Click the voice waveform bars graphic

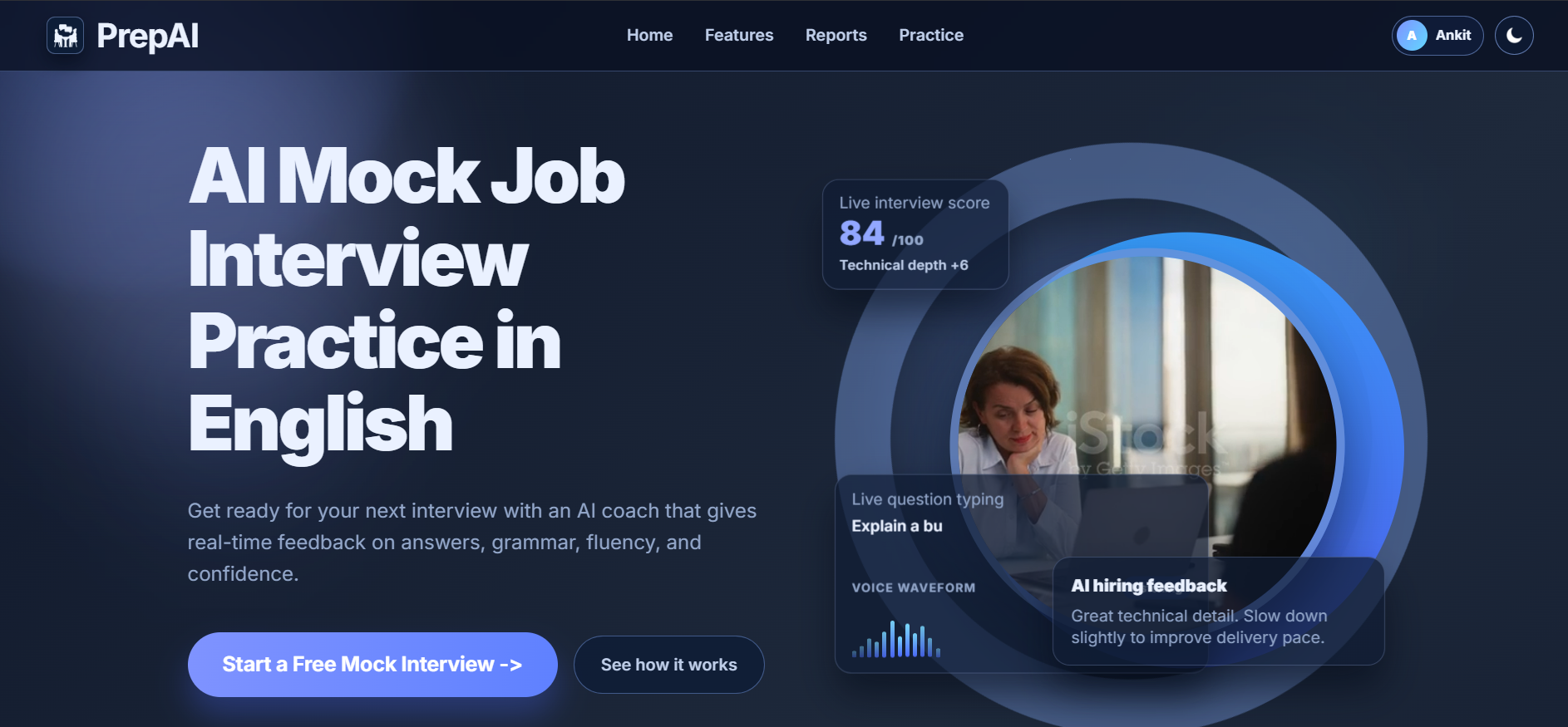click(x=896, y=639)
